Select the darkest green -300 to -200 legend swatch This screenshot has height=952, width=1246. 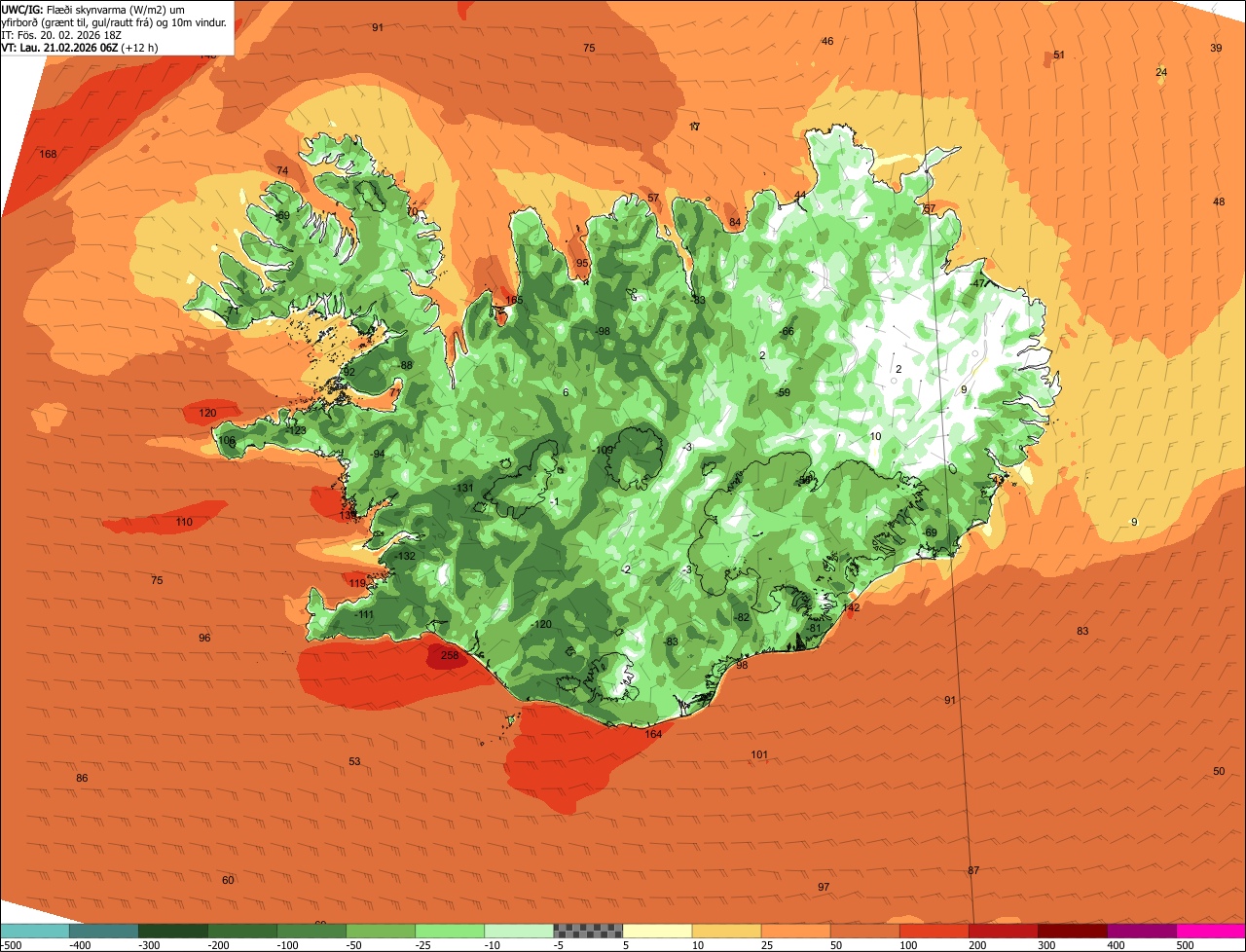[x=173, y=931]
